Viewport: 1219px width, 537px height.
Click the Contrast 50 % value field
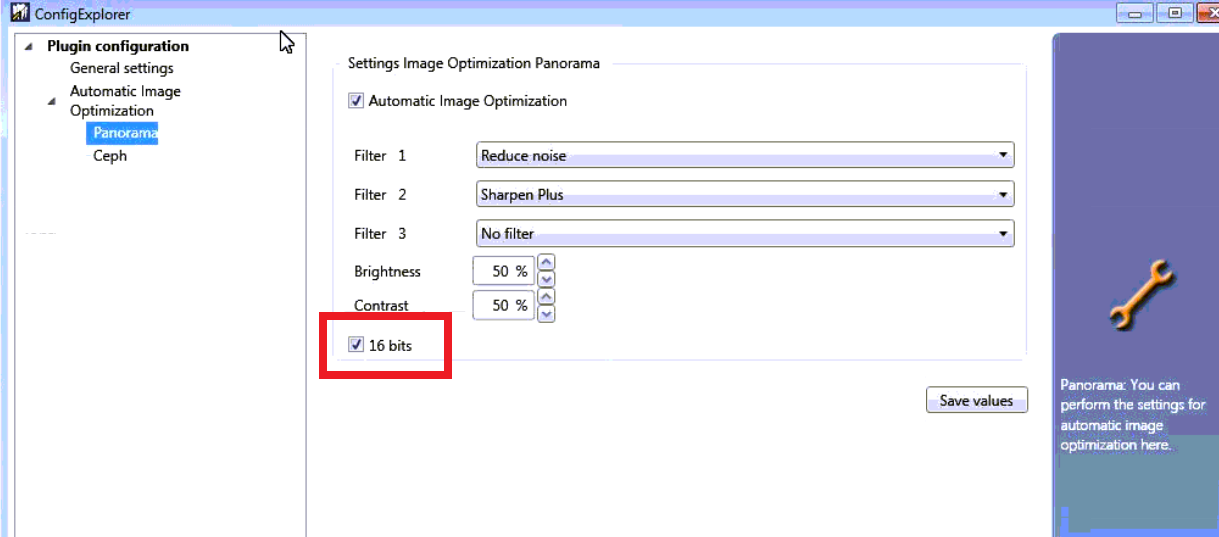tap(504, 305)
